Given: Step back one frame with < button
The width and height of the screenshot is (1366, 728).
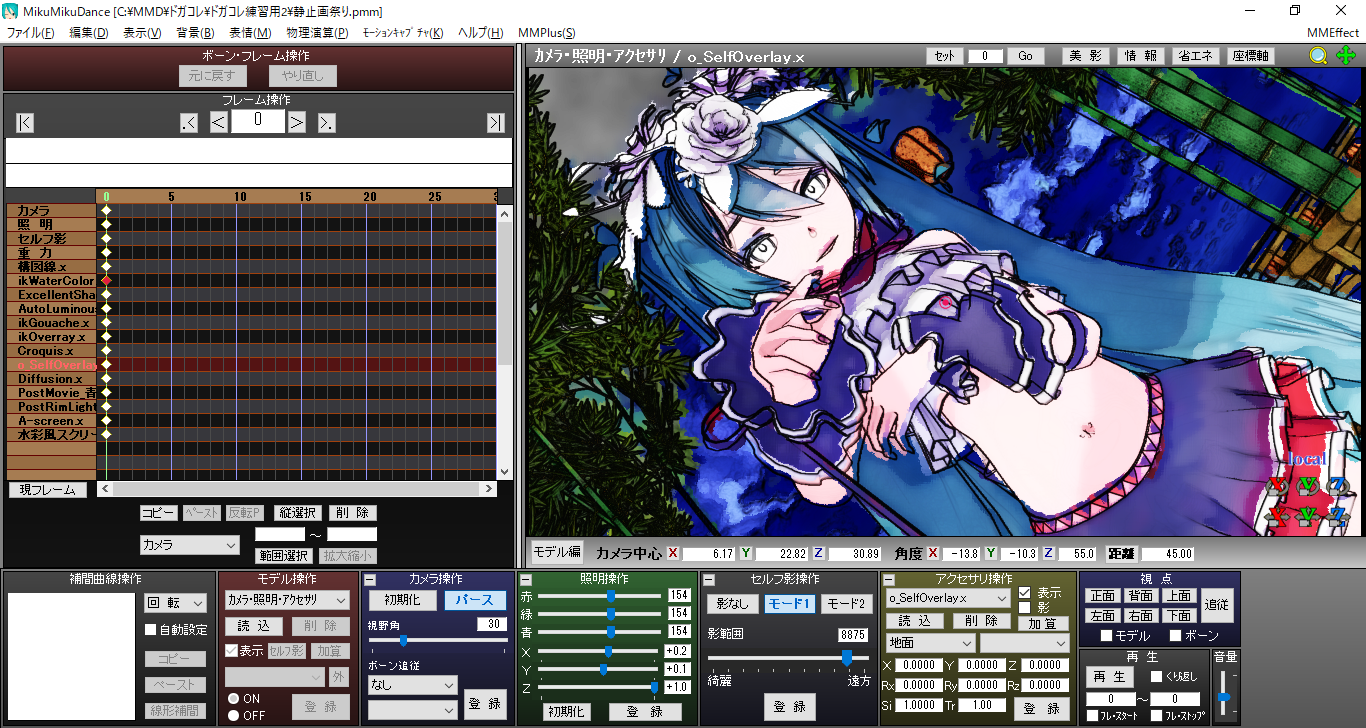Looking at the screenshot, I should pyautogui.click(x=219, y=123).
